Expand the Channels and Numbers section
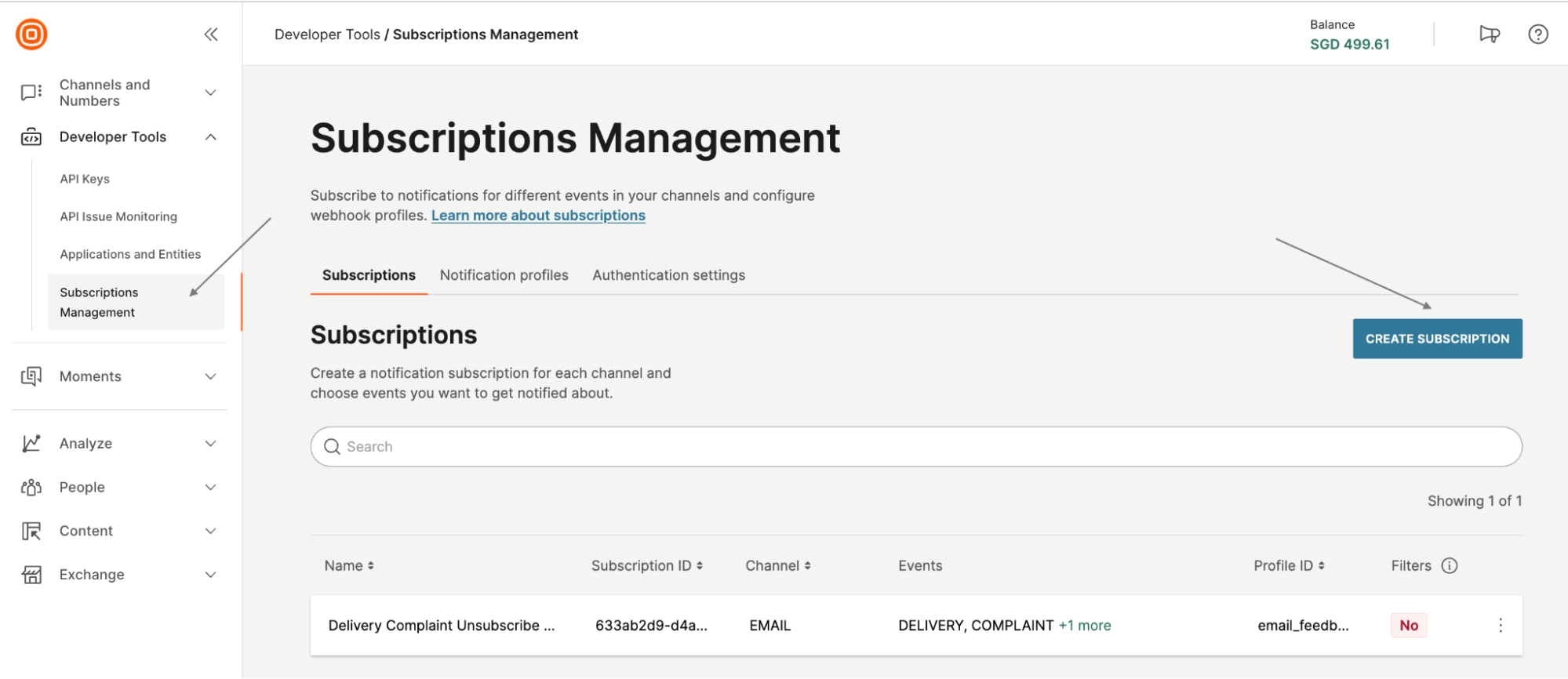Image resolution: width=1568 pixels, height=679 pixels. (x=210, y=93)
